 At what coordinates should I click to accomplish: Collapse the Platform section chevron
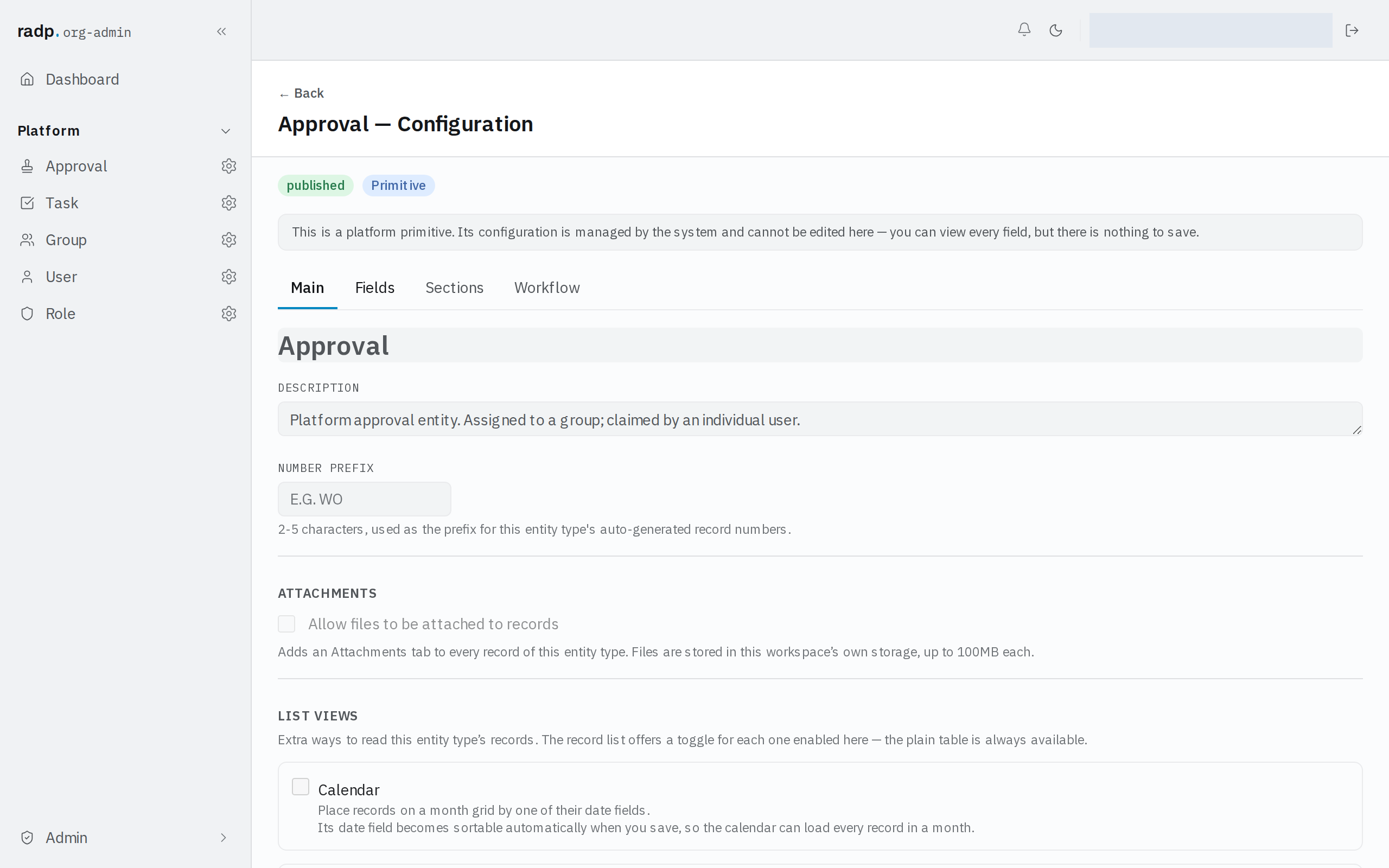click(226, 131)
